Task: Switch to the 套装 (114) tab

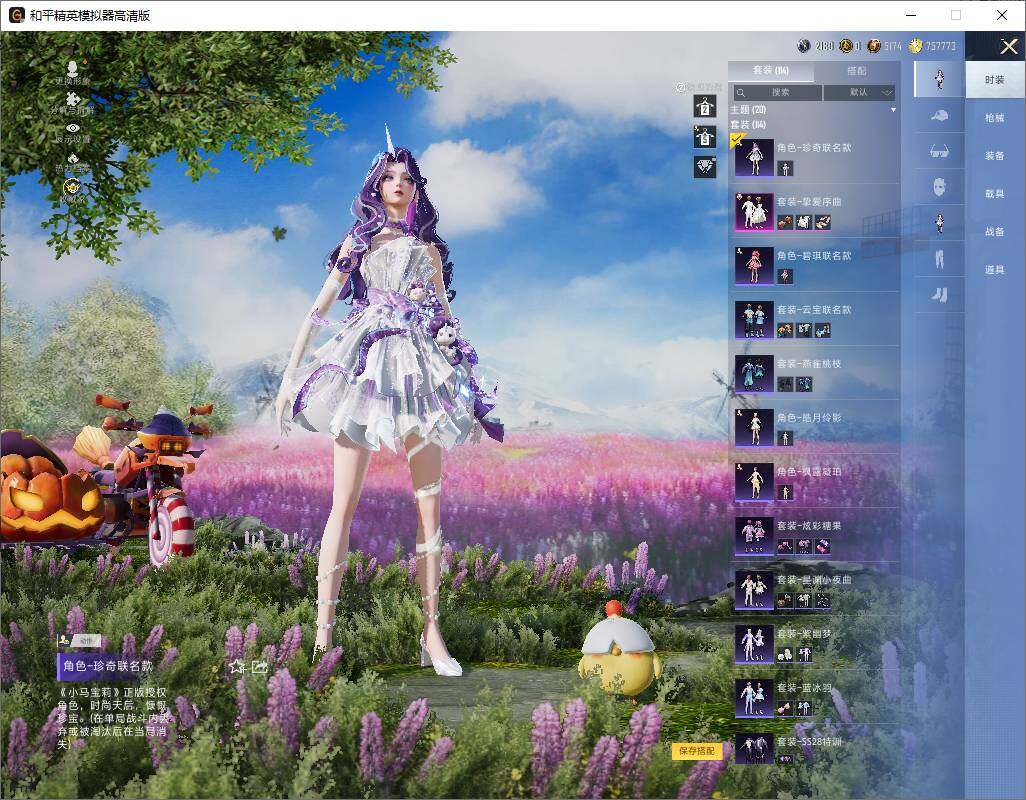Action: pos(771,71)
